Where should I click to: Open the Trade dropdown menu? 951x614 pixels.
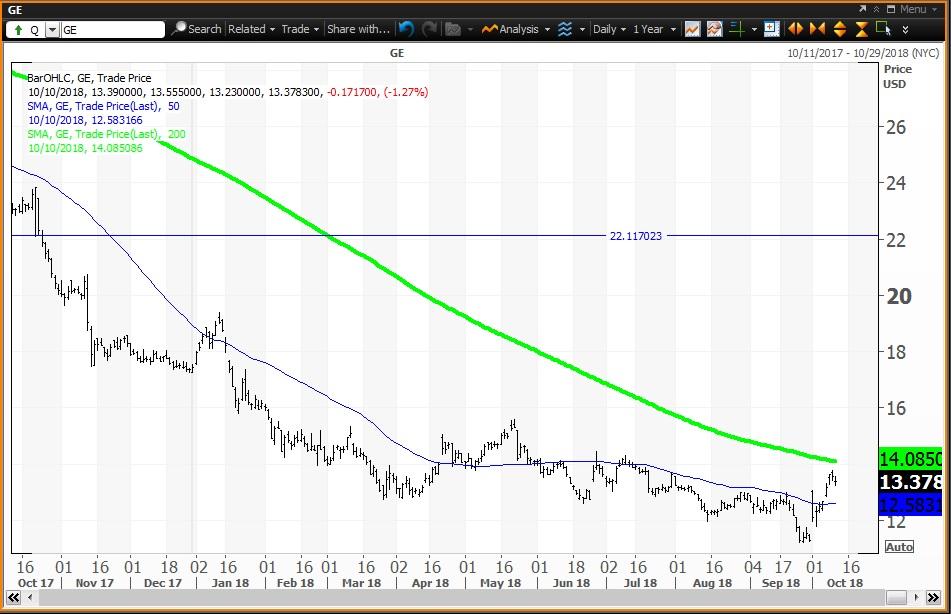(300, 29)
